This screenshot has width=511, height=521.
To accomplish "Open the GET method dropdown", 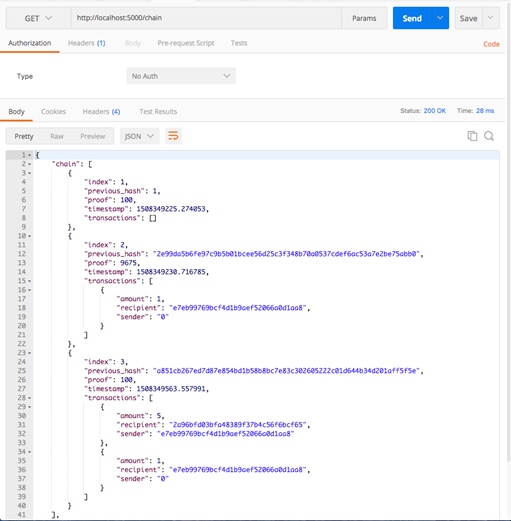I will (38, 18).
